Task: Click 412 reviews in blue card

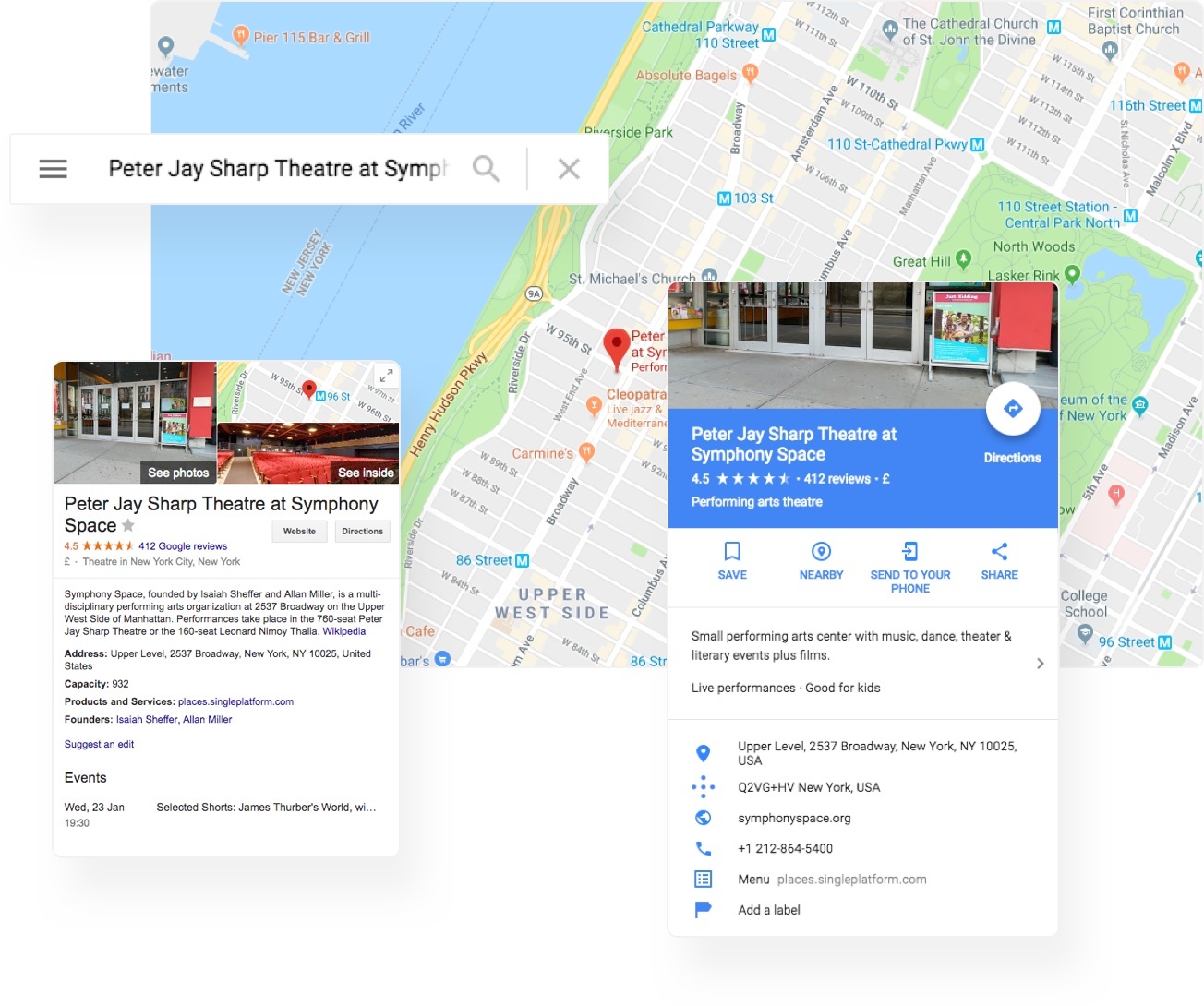Action: (837, 479)
